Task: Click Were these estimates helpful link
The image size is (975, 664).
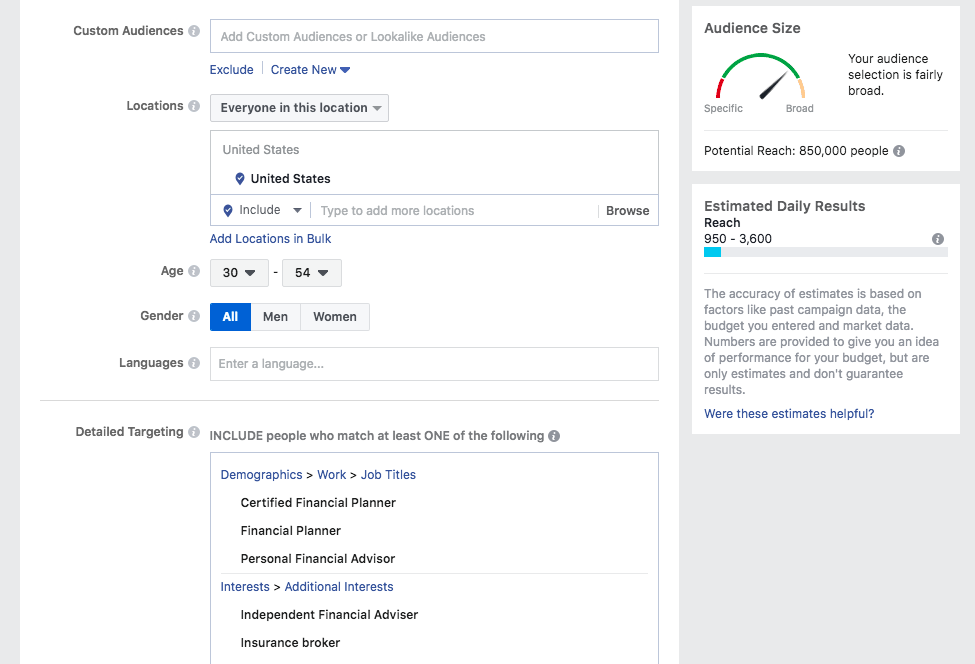Action: [789, 414]
